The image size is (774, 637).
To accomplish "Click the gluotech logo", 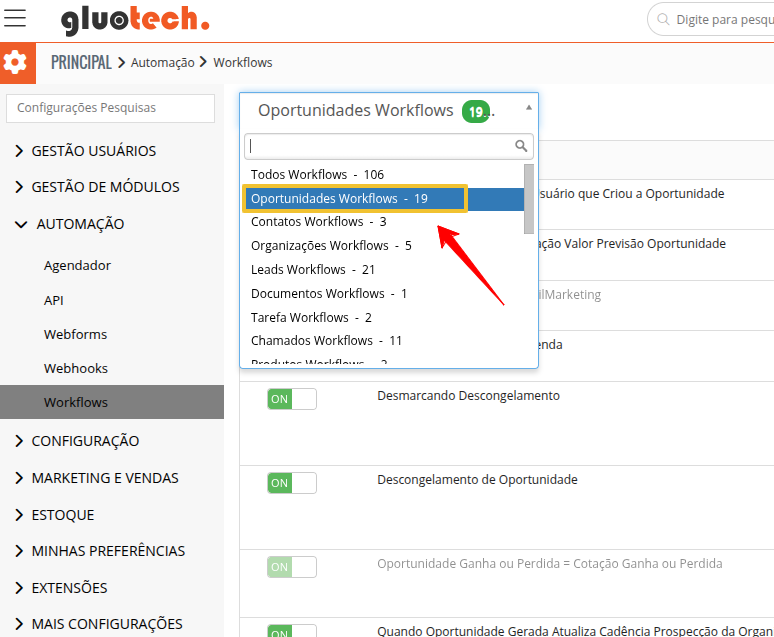I will (x=135, y=20).
